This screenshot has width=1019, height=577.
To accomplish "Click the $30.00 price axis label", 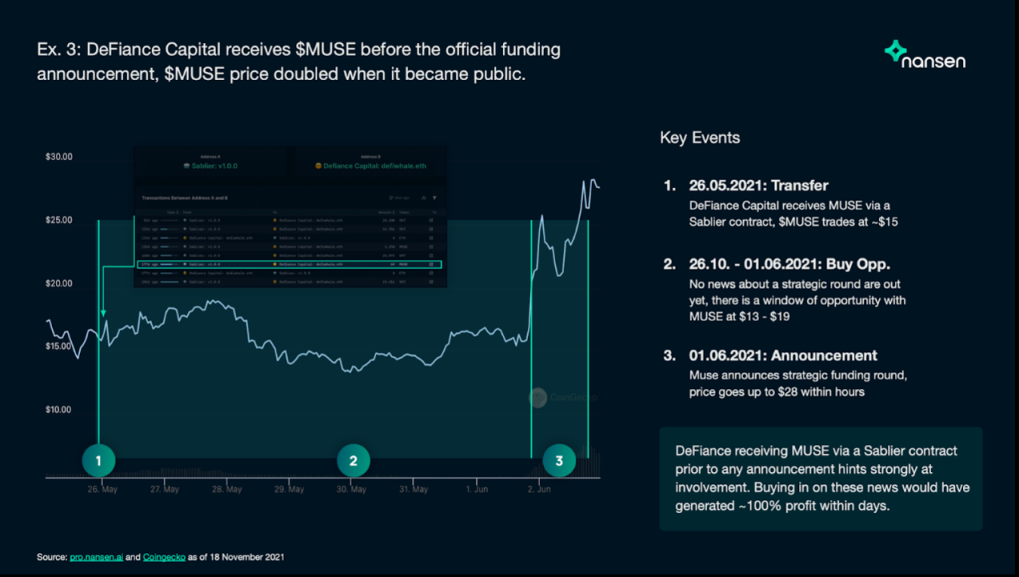I will pyautogui.click(x=58, y=157).
